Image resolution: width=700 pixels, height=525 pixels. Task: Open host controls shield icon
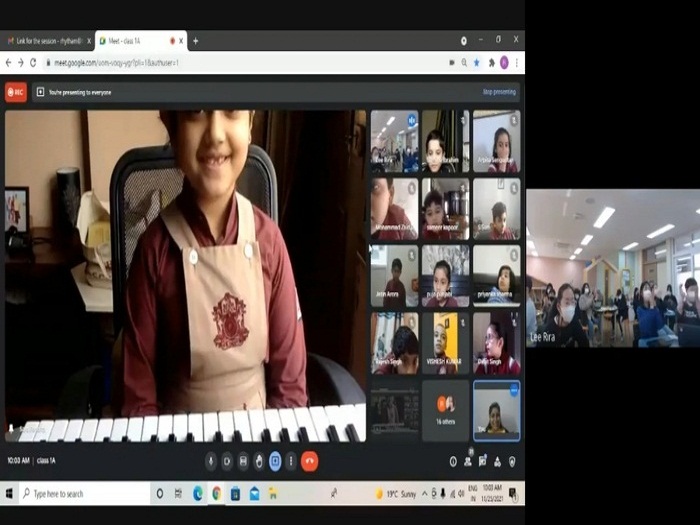pos(512,462)
